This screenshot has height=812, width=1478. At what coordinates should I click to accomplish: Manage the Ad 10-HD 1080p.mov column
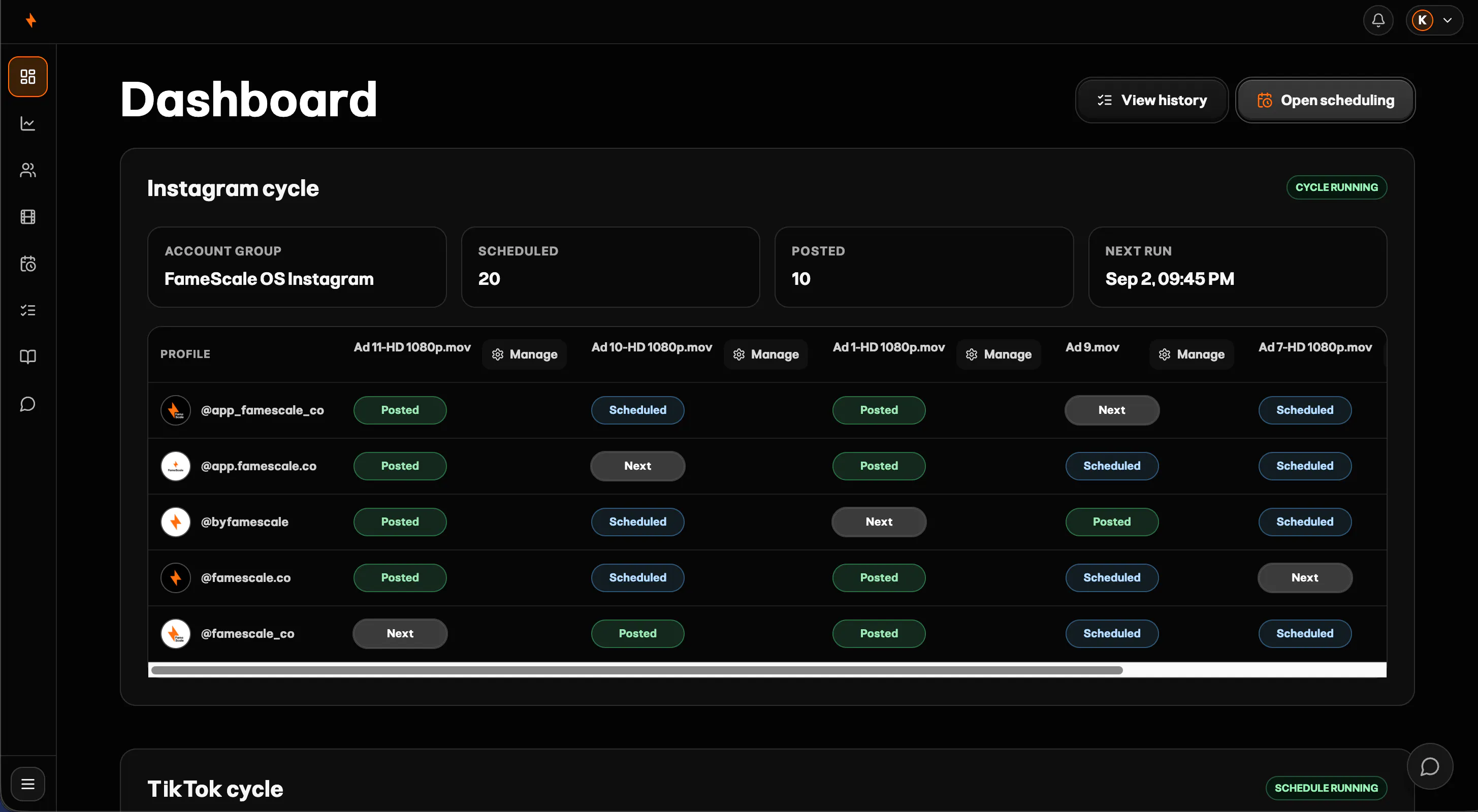pos(765,354)
